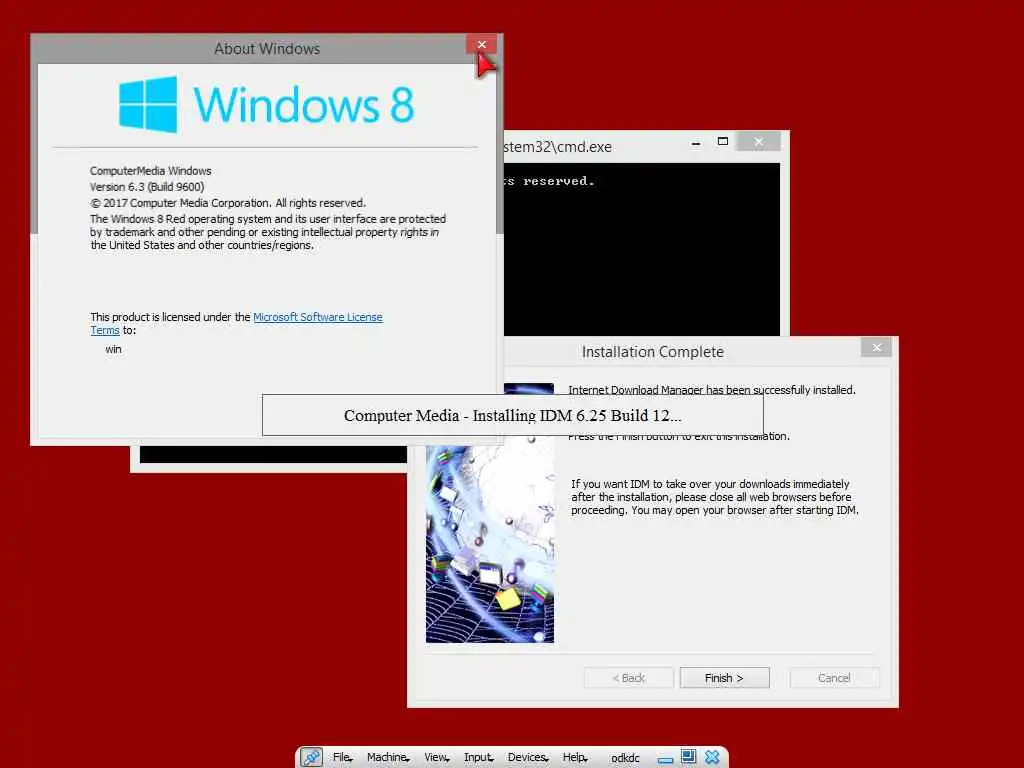Click the exit fullscreen icon on mini toolbar
The height and width of the screenshot is (768, 1024).
pyautogui.click(x=688, y=757)
